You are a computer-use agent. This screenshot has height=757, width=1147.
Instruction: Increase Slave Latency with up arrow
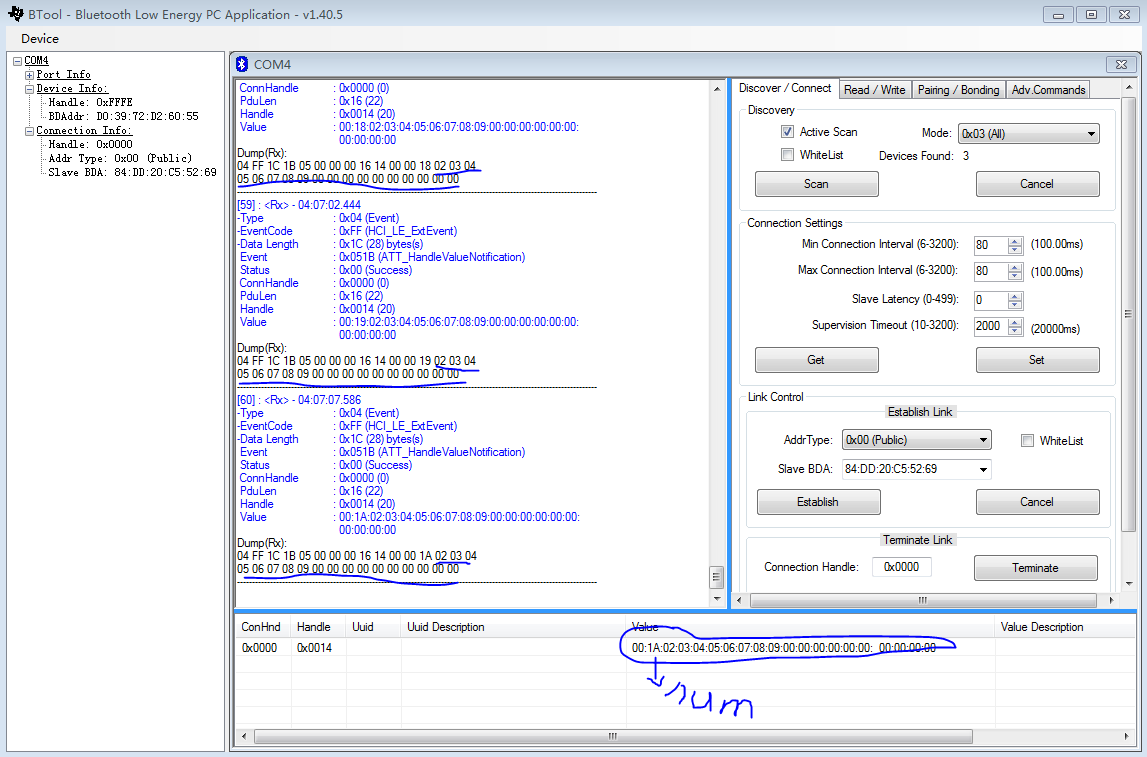pyautogui.click(x=1015, y=296)
